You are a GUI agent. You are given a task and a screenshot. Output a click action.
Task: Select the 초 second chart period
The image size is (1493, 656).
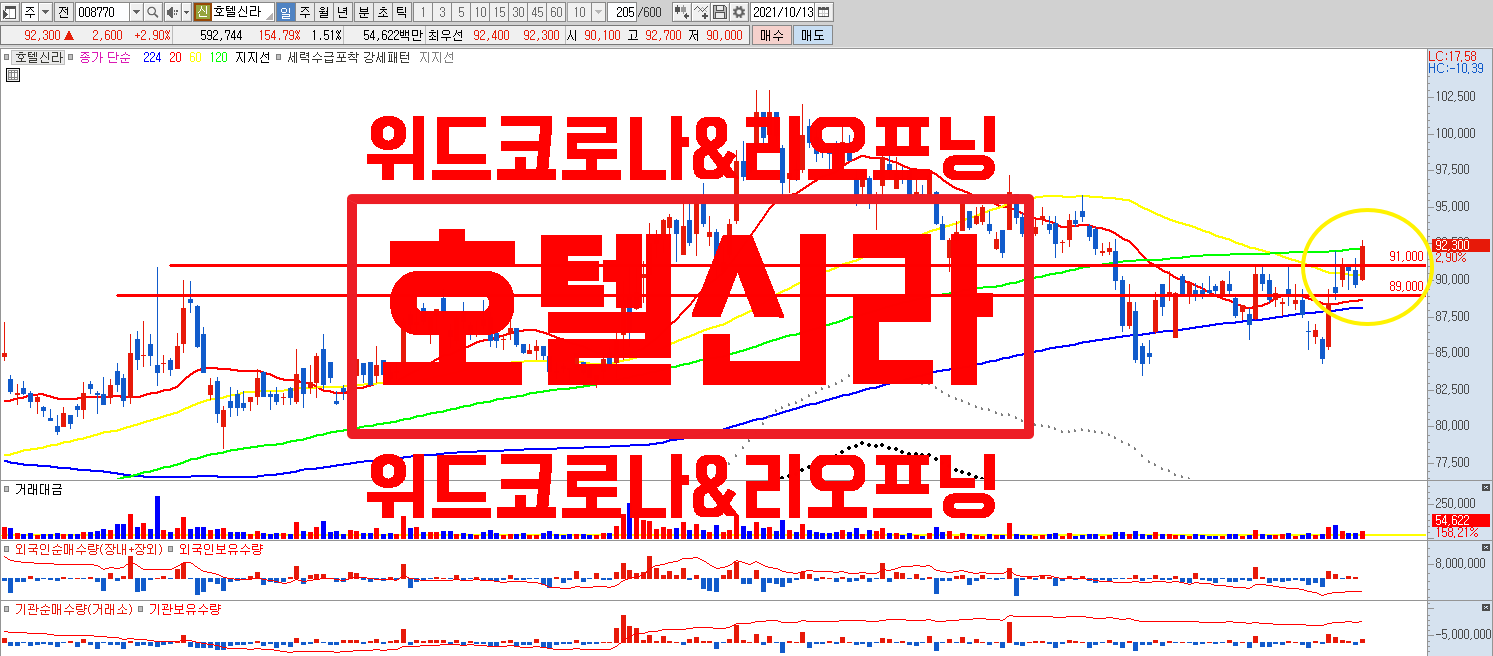382,12
